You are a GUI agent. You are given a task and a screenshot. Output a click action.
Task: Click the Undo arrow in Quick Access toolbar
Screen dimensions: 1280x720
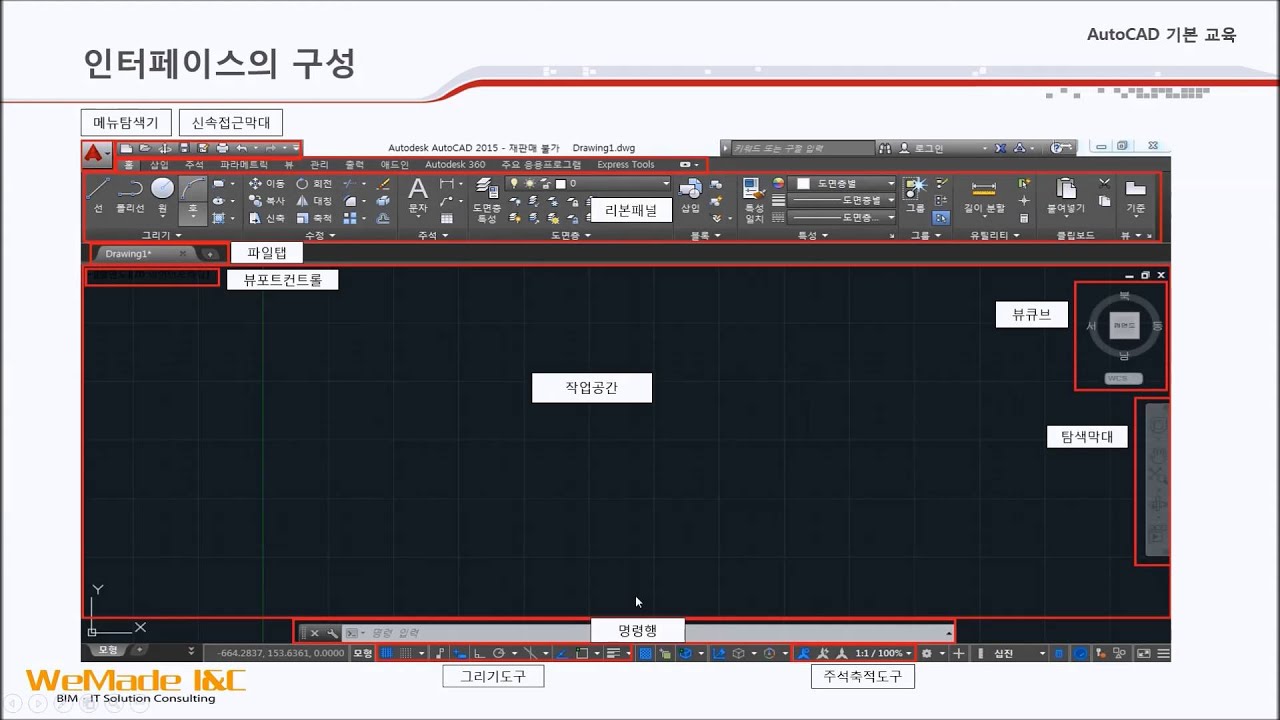click(x=241, y=148)
